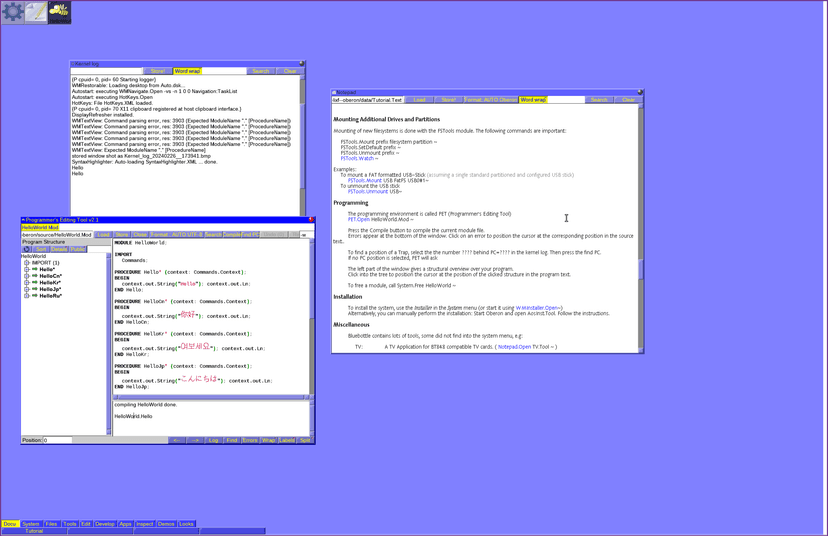The width and height of the screenshot is (828, 536).
Task: Open the notepad pencil icon in the launcher
Action: [x=36, y=12]
